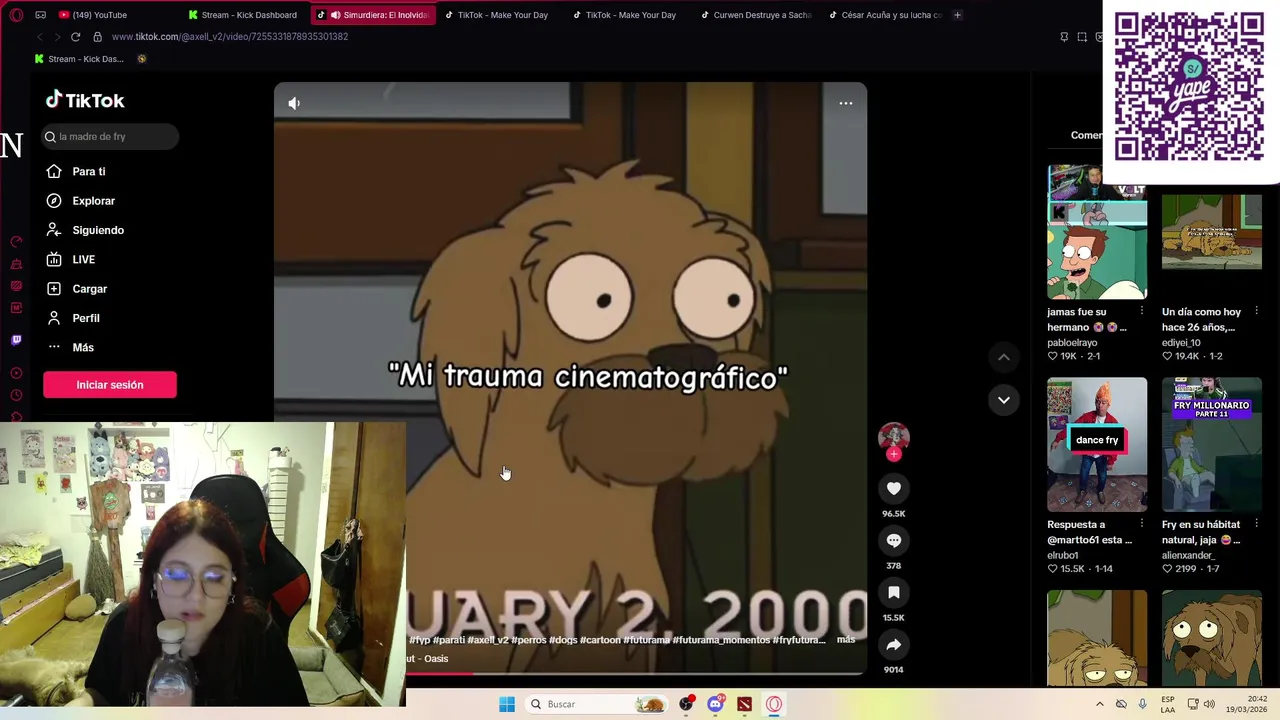Open OBS taskbar icon
The width and height of the screenshot is (1280, 720).
tap(686, 704)
